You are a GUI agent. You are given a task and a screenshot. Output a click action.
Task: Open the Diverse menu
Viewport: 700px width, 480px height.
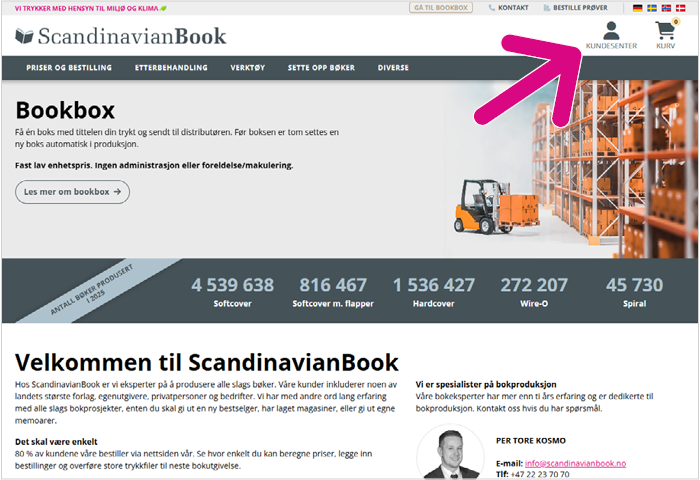click(393, 68)
